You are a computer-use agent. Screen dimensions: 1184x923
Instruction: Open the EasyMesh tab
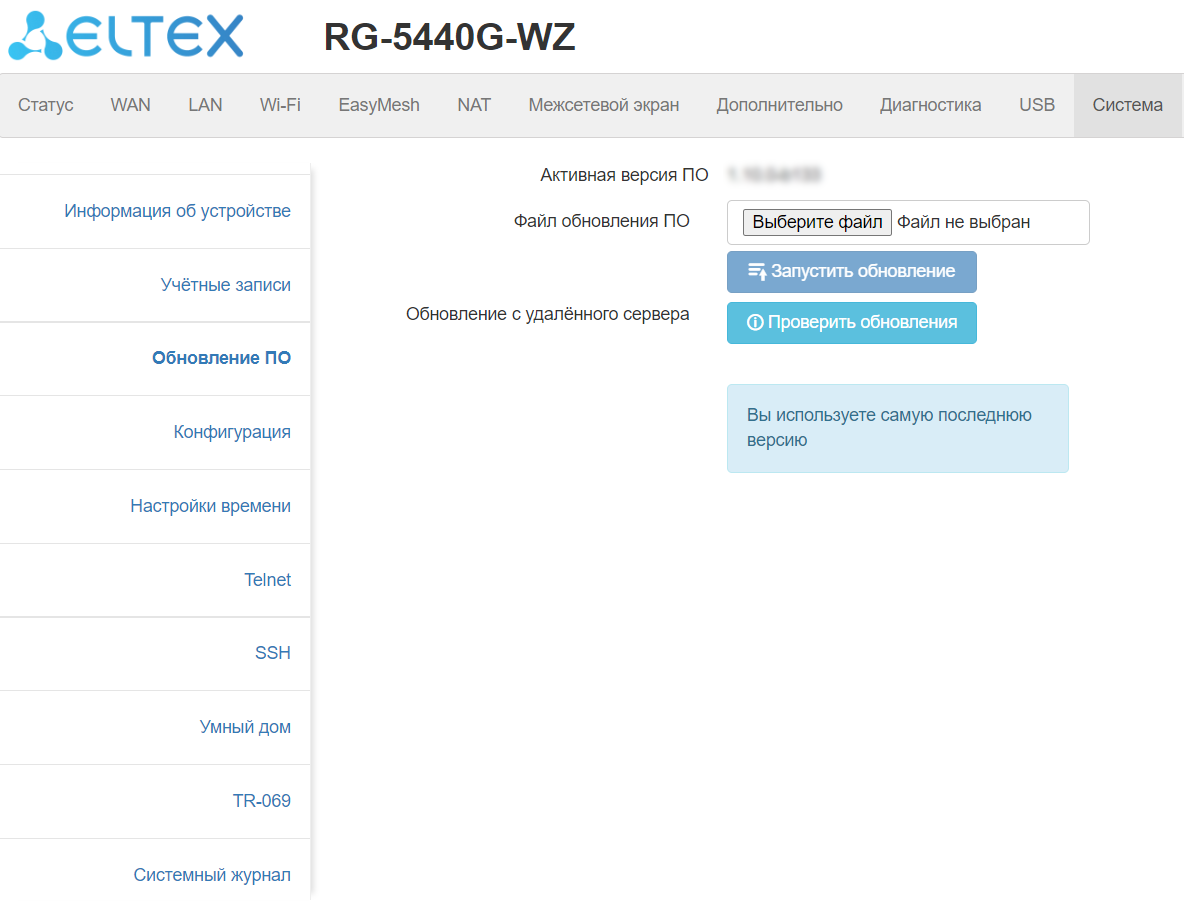coord(379,105)
